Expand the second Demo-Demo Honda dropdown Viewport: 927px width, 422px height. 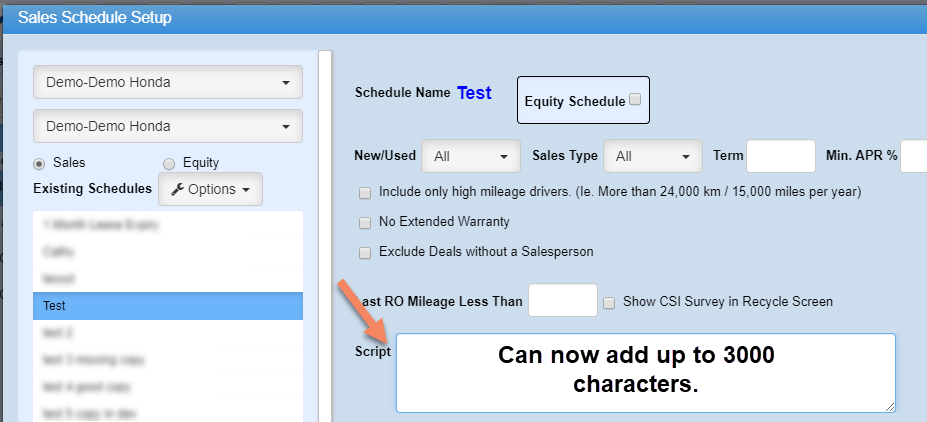click(168, 126)
